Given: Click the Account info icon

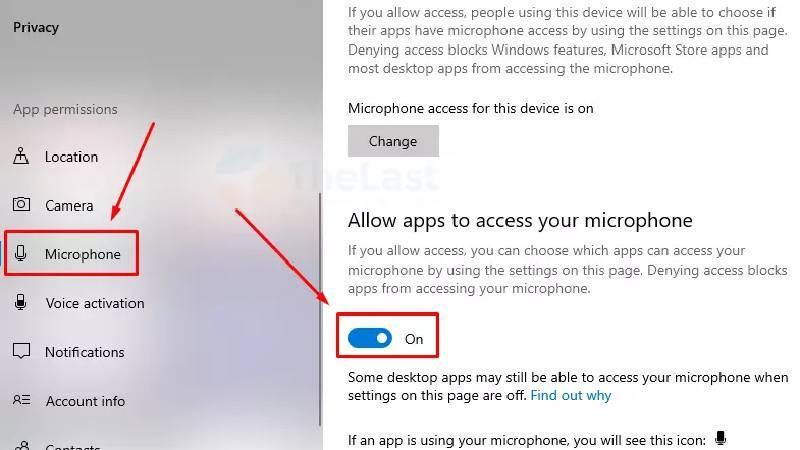Looking at the screenshot, I should 21,400.
